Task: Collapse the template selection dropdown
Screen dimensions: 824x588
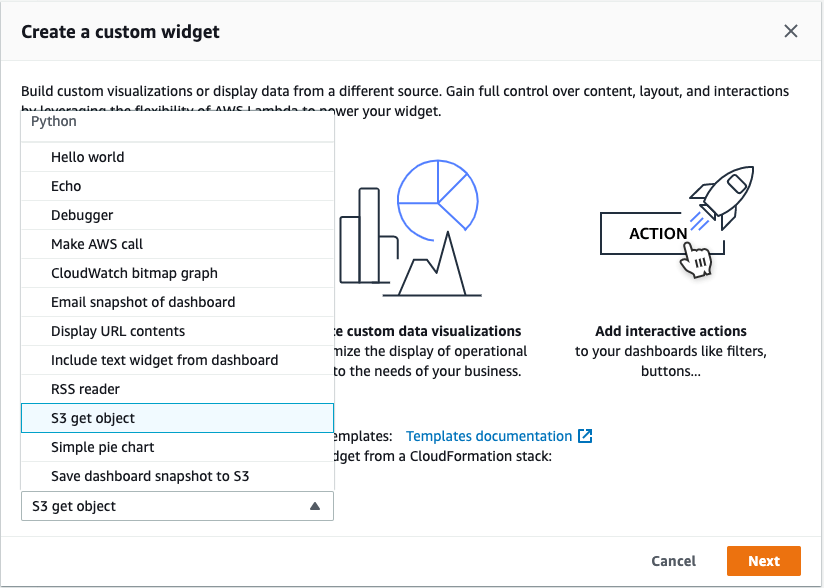Action: pyautogui.click(x=177, y=506)
